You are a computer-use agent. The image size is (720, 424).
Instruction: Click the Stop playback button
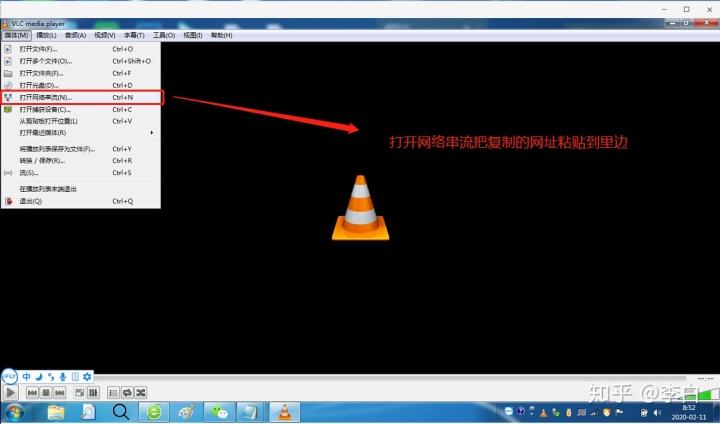point(46,393)
